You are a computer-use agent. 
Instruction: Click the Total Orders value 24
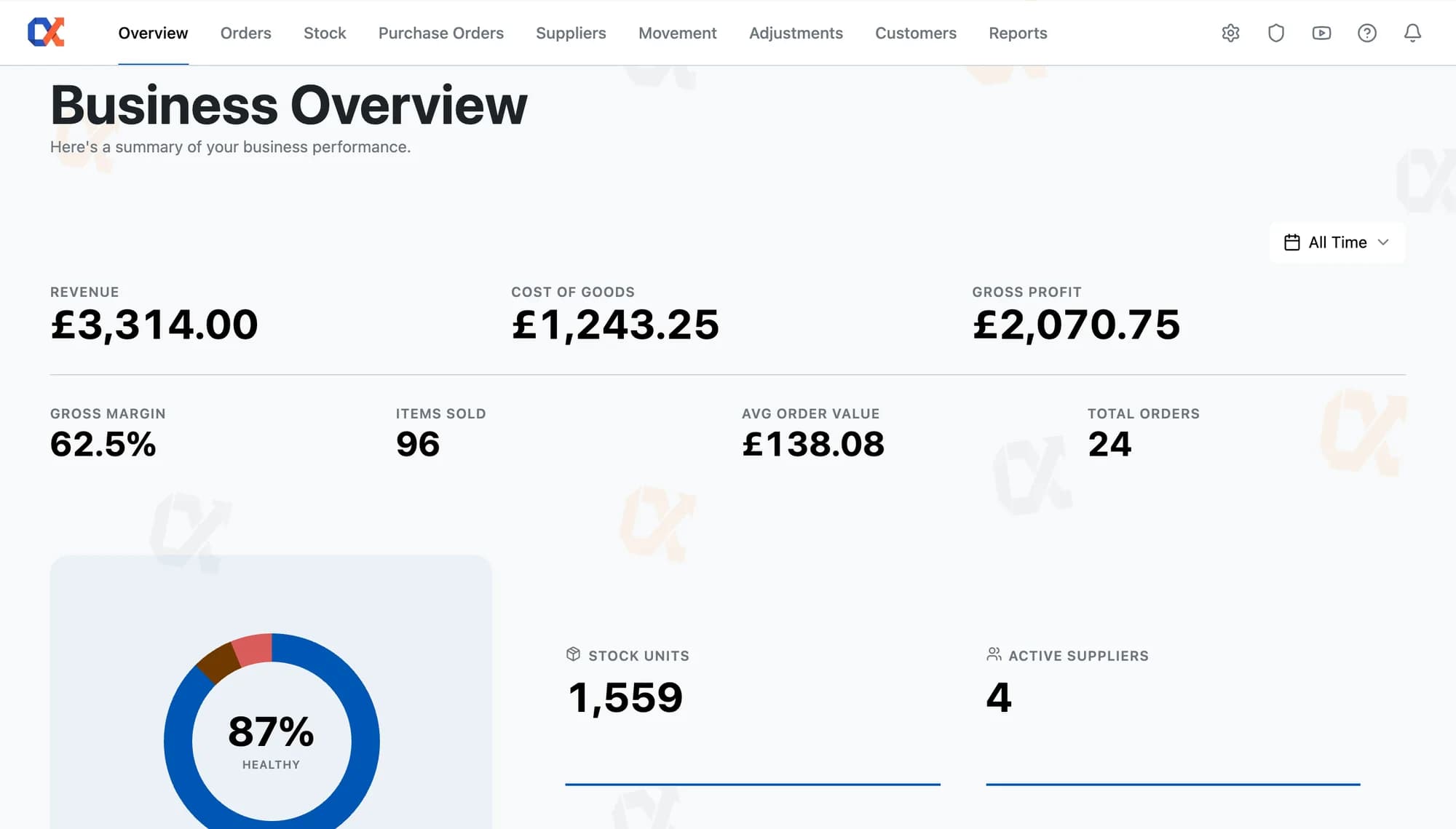click(x=1109, y=444)
